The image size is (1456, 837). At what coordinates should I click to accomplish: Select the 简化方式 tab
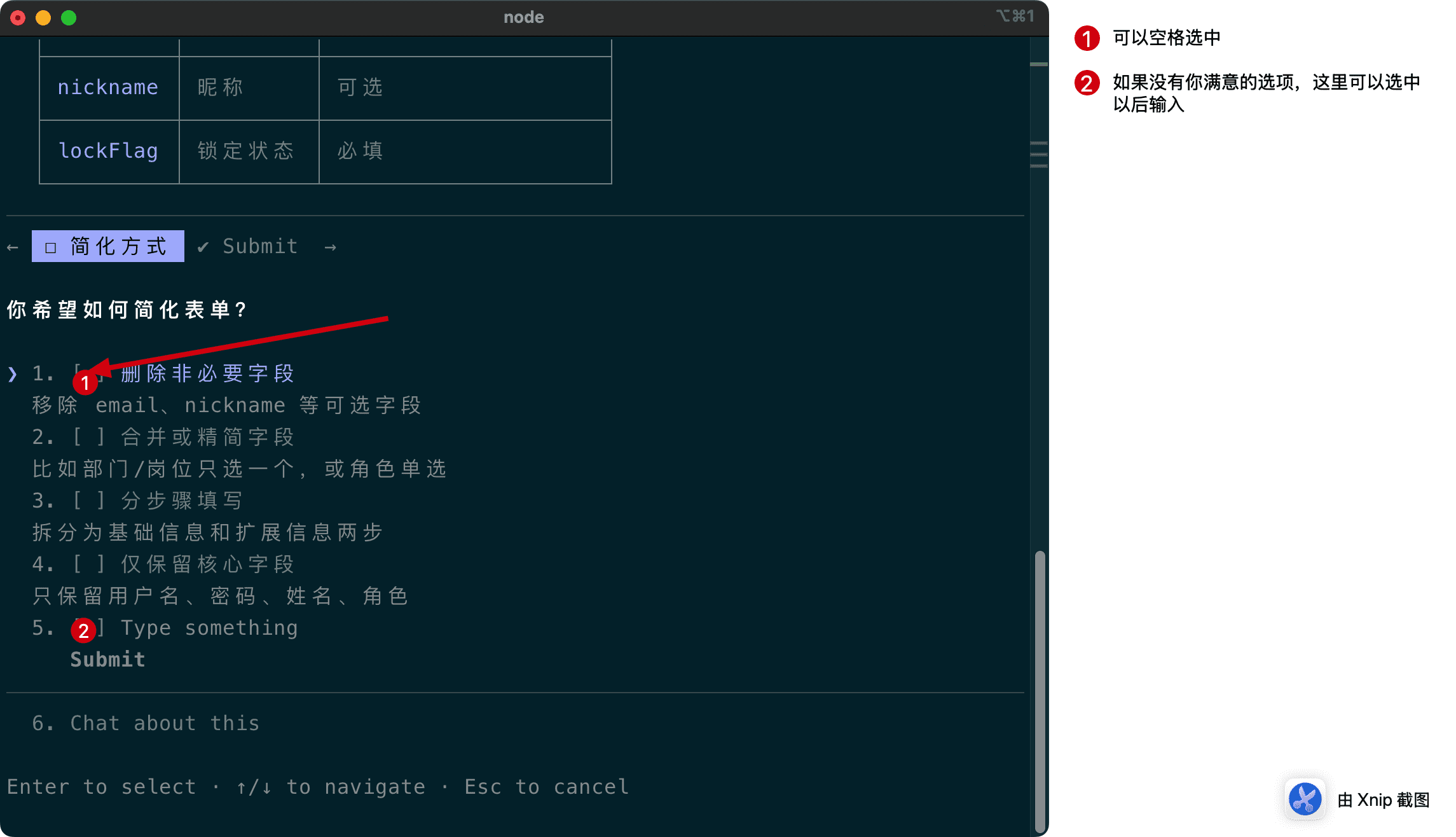(108, 246)
